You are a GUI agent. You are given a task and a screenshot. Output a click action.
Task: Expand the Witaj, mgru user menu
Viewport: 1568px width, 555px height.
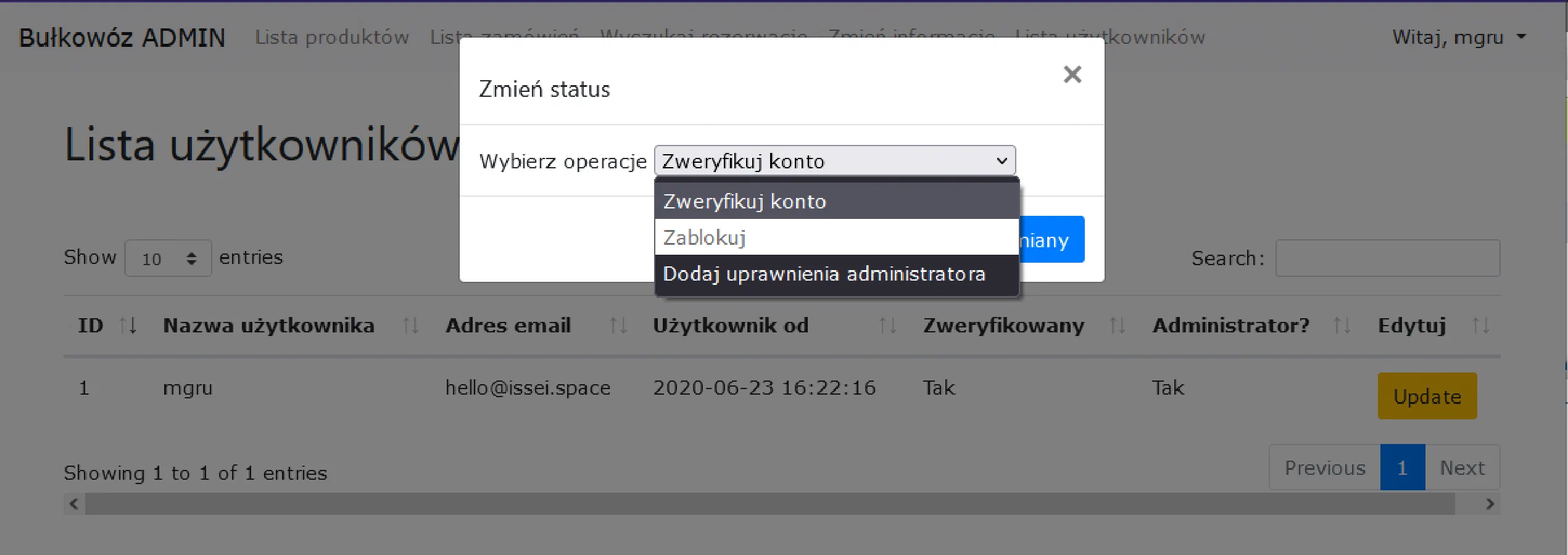[x=1459, y=38]
